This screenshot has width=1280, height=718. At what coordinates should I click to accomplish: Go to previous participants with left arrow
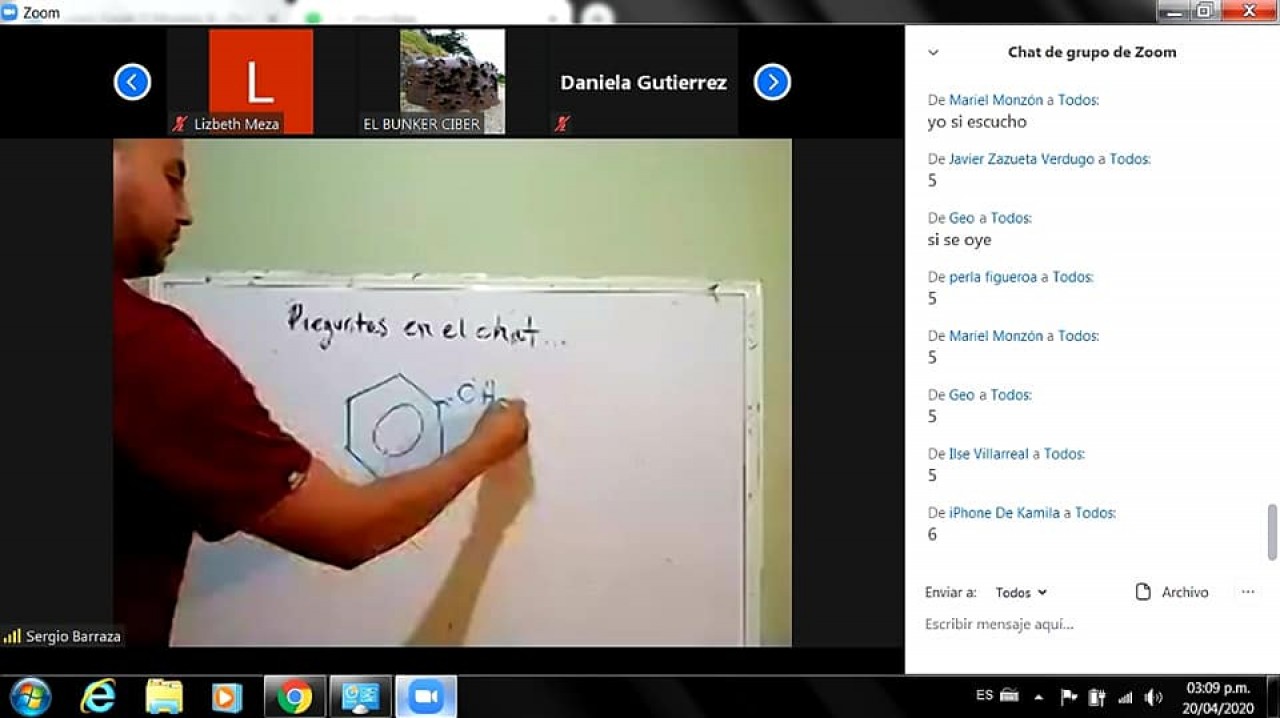click(132, 82)
